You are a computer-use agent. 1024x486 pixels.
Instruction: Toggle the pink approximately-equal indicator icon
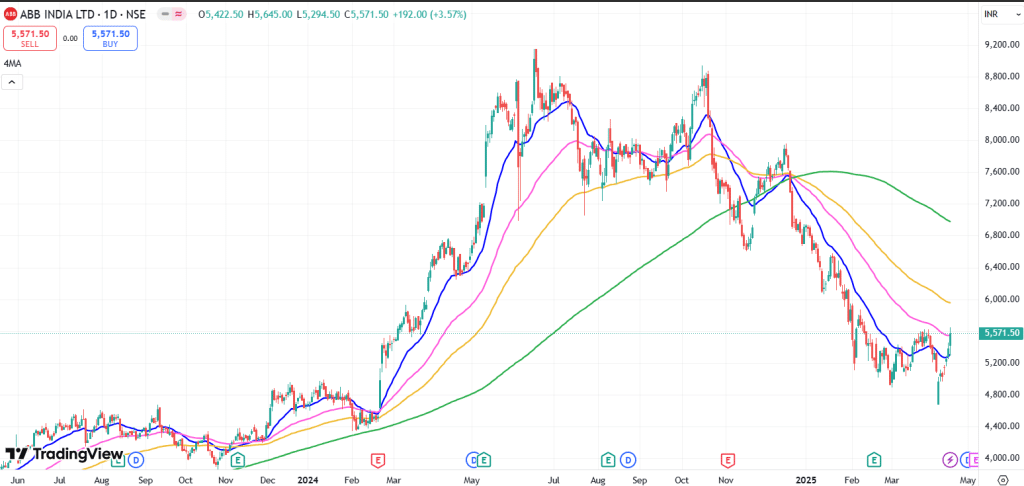178,14
